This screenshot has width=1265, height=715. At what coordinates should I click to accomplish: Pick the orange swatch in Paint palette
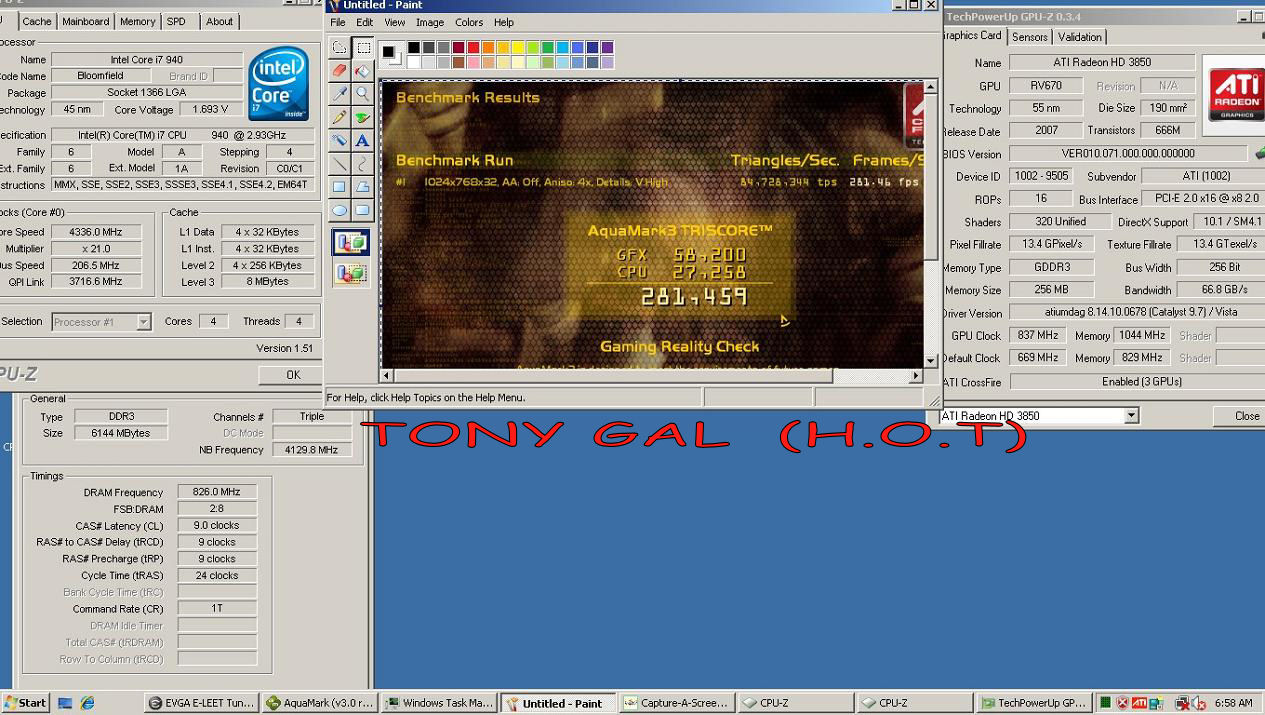click(488, 47)
